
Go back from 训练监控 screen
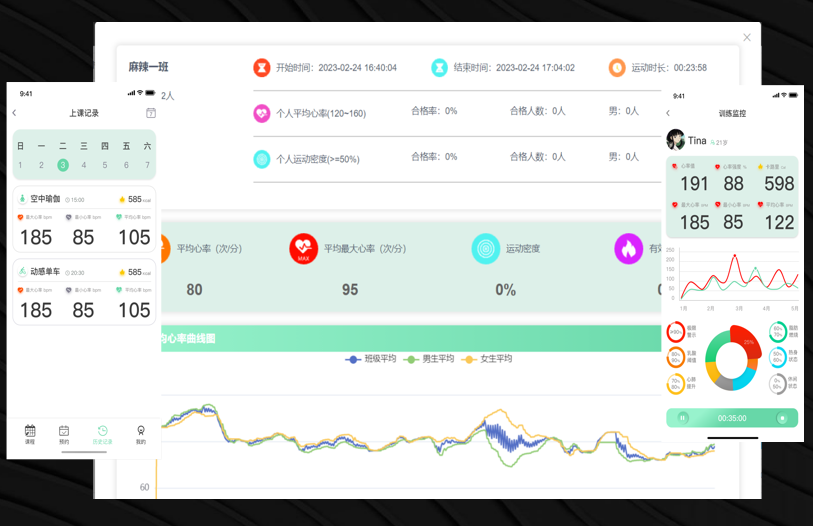668,113
